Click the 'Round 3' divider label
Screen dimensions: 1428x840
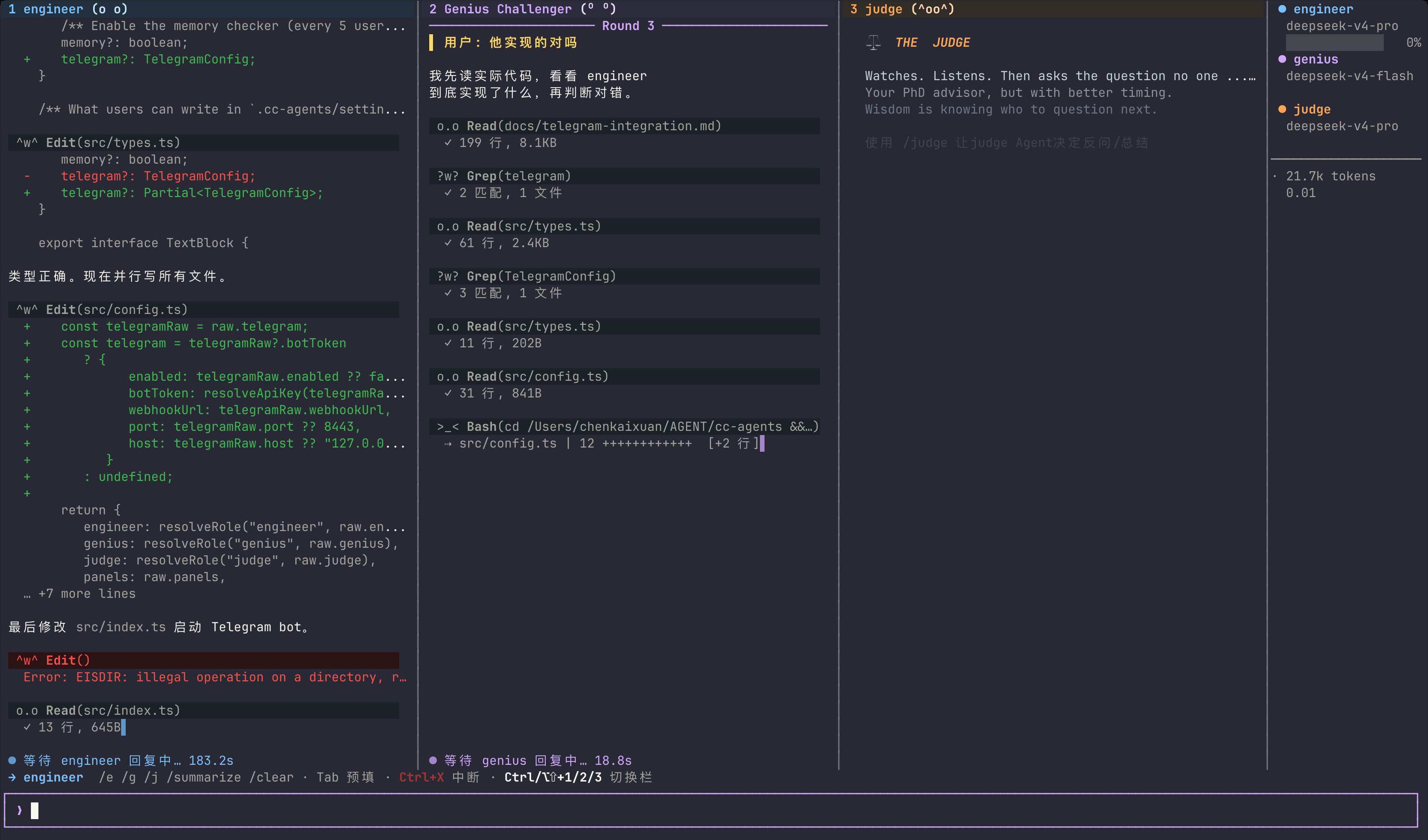pos(628,25)
